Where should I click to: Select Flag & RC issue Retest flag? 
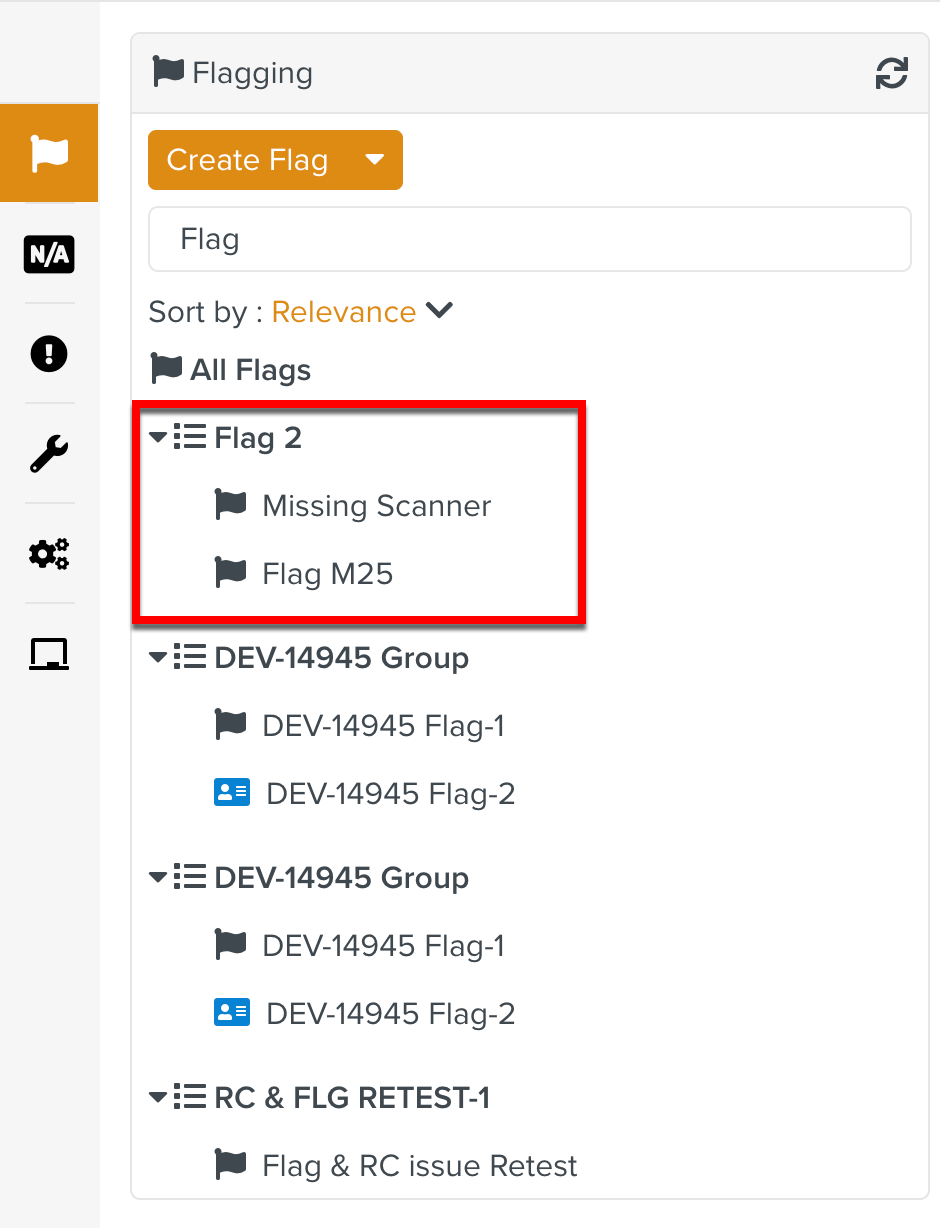(419, 1166)
